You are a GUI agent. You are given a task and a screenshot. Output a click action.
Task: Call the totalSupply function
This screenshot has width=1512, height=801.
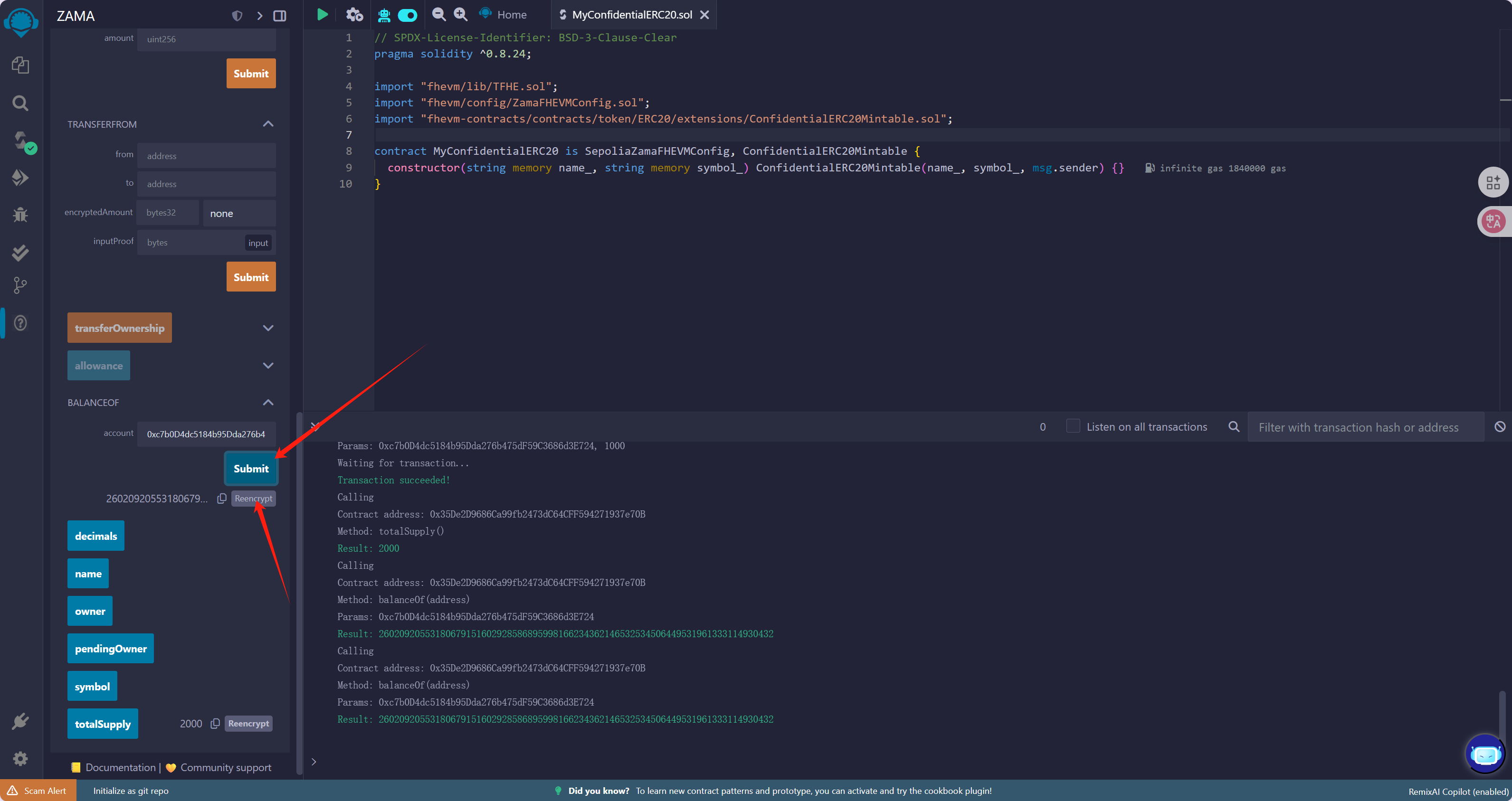tap(103, 724)
